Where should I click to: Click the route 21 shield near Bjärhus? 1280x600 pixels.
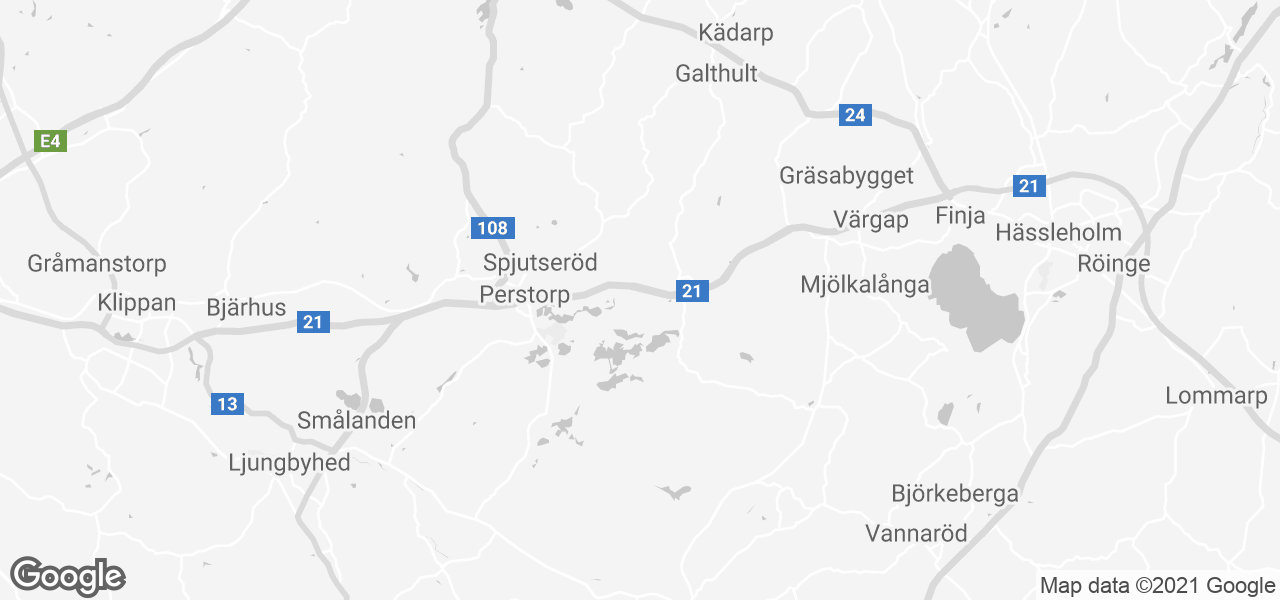pos(314,322)
